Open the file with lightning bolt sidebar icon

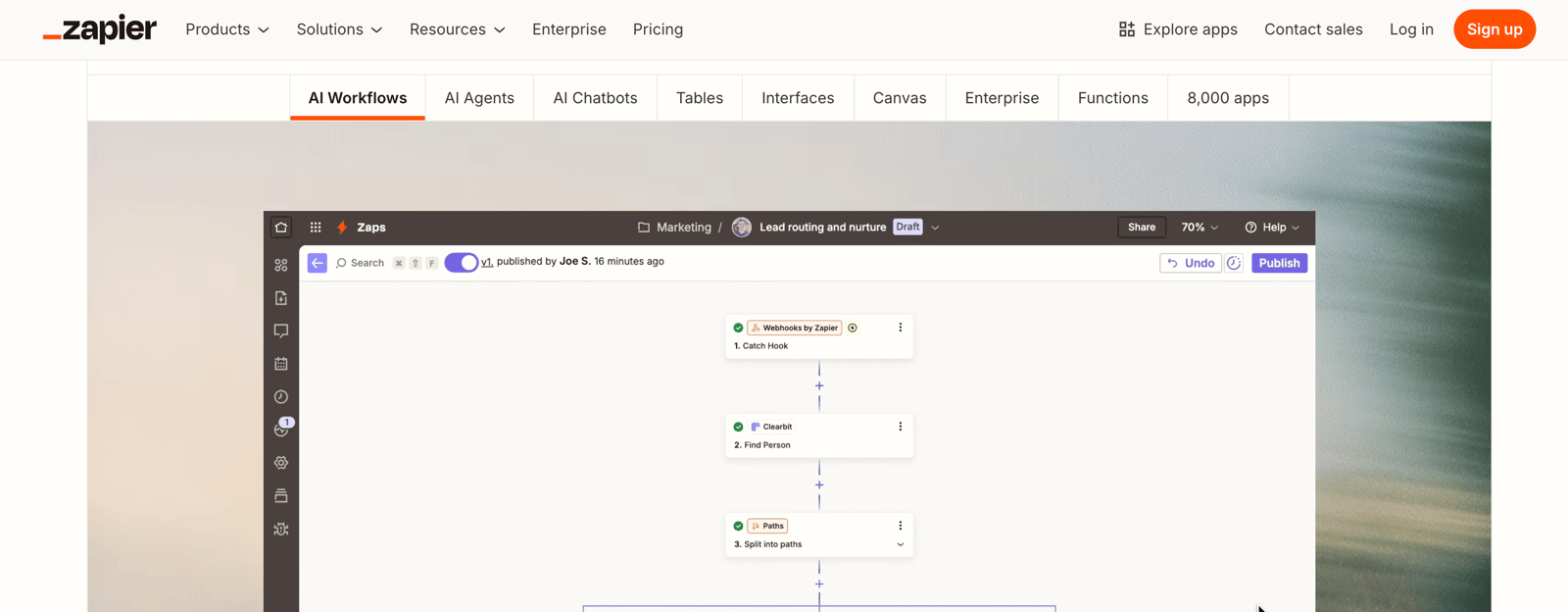point(281,298)
